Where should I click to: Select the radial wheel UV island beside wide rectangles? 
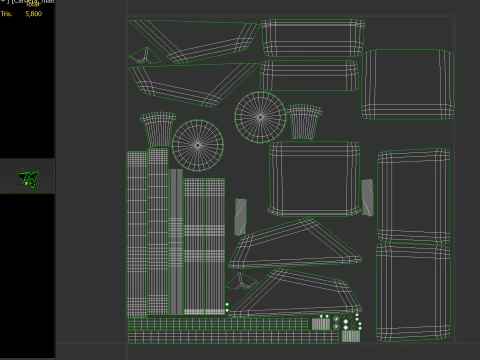coord(260,117)
